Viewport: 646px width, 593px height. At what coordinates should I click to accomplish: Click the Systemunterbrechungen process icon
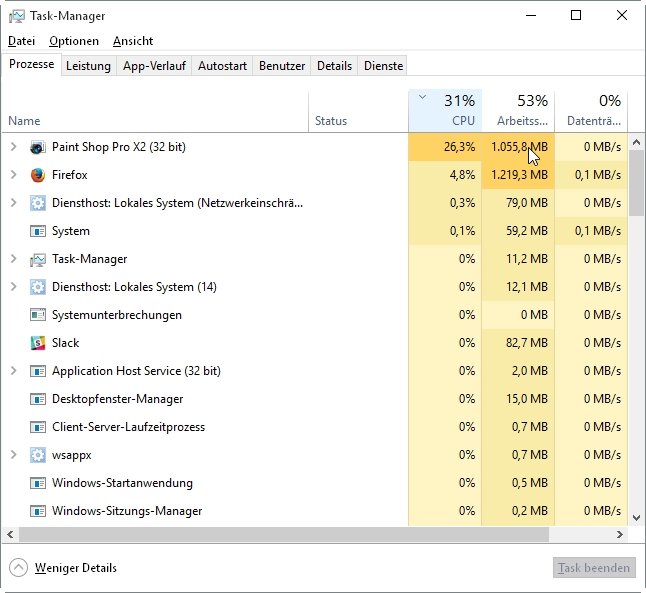[x=37, y=315]
